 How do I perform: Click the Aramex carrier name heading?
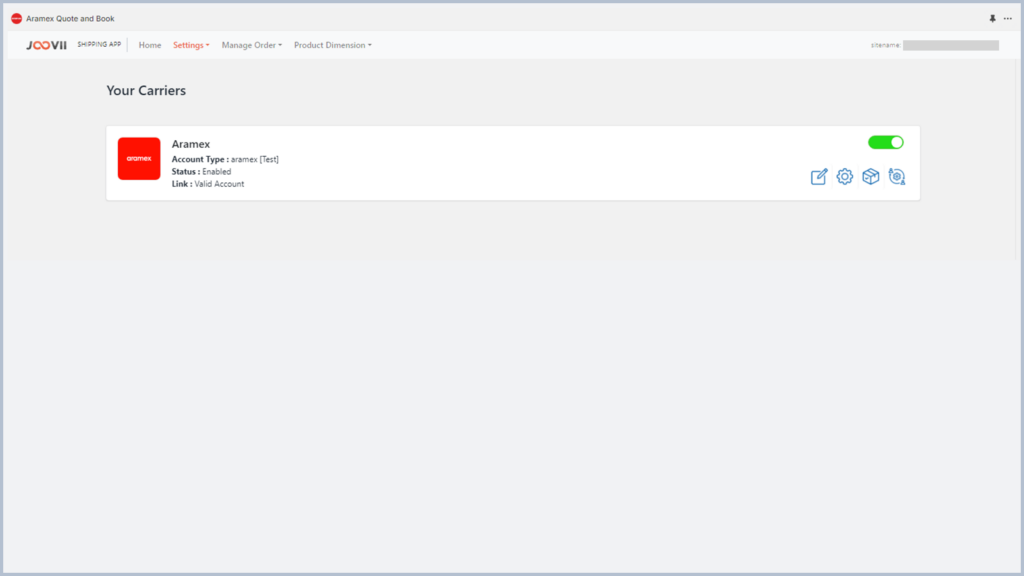tap(191, 144)
